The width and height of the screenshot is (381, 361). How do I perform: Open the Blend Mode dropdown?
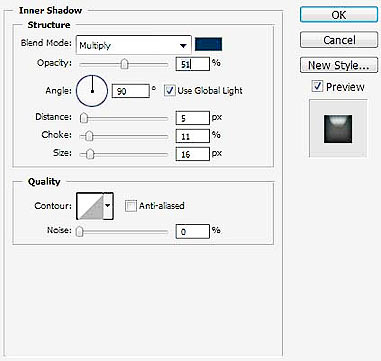(x=134, y=45)
